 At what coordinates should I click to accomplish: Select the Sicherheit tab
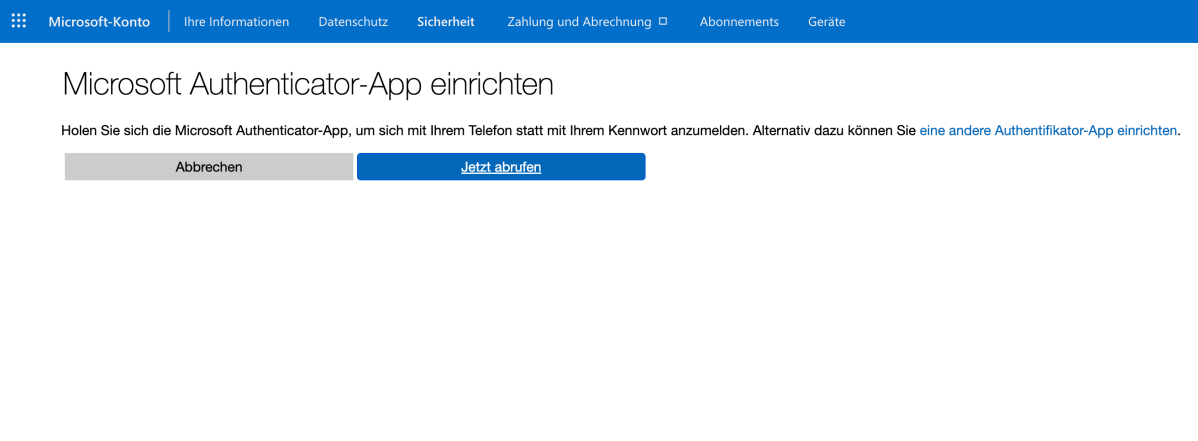tap(445, 21)
